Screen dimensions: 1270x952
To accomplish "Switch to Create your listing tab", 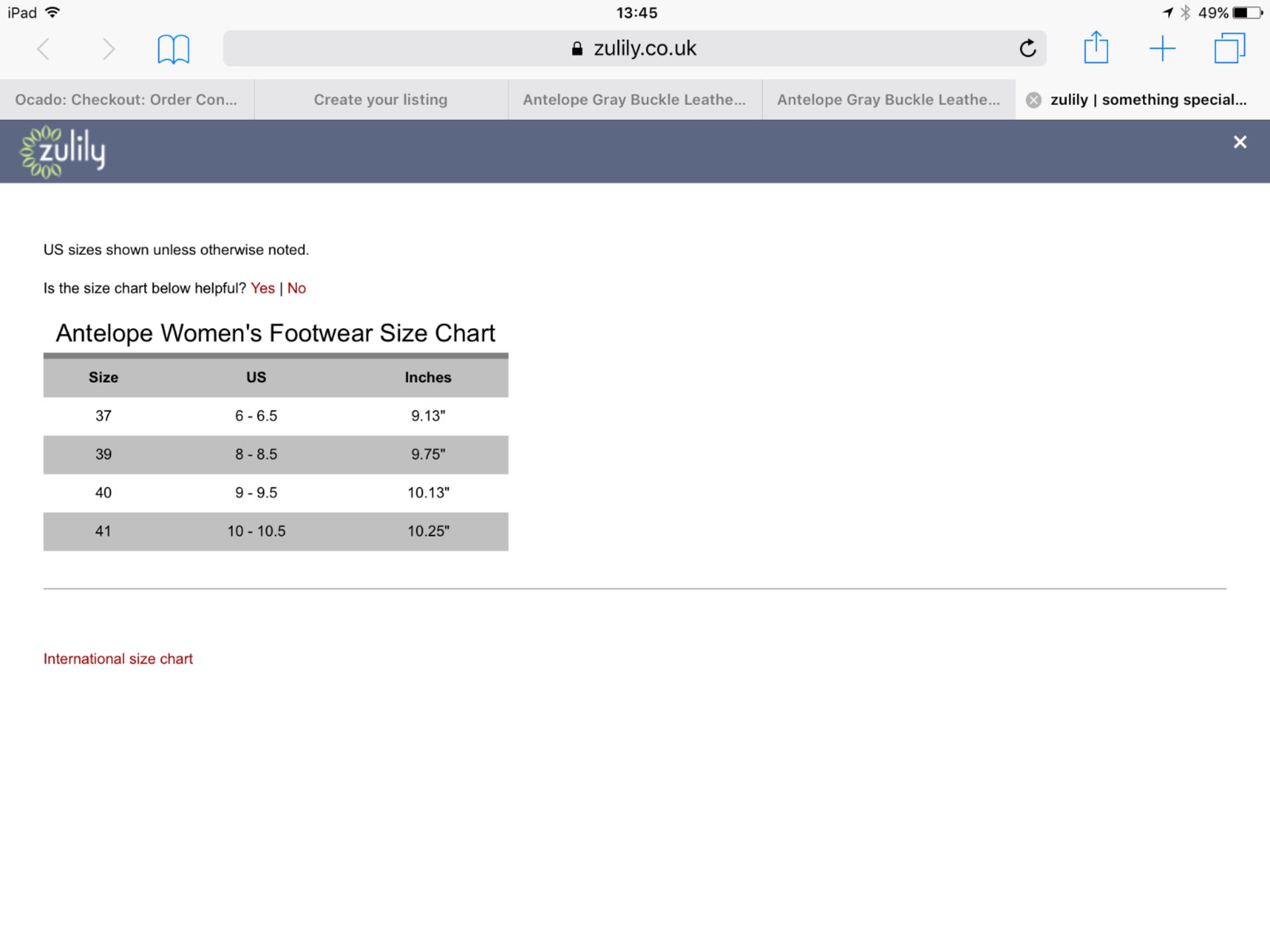I will point(379,99).
